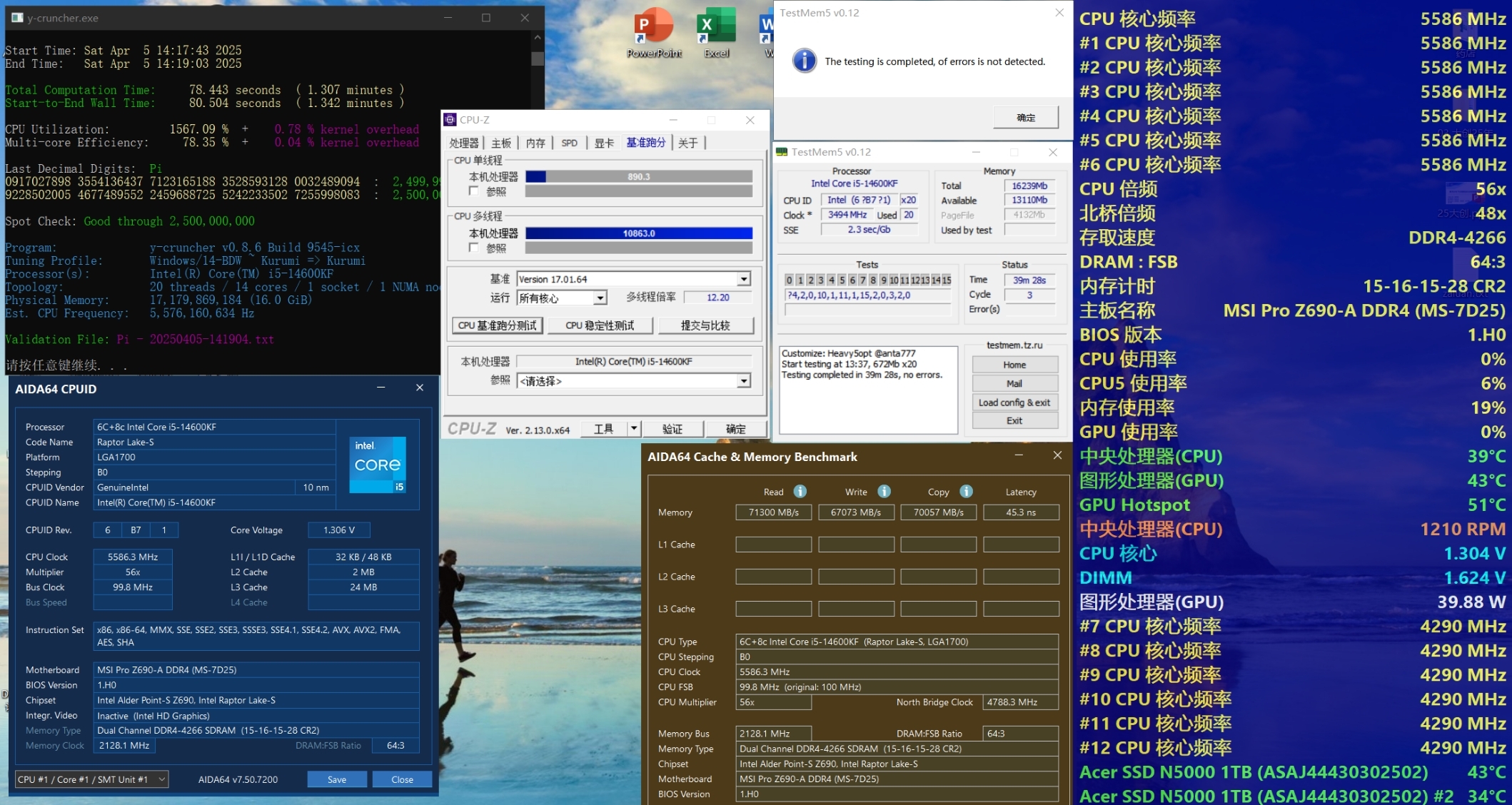The height and width of the screenshot is (805, 1512).
Task: Click 确定 button in CPU-Z footer
Action: [x=736, y=429]
